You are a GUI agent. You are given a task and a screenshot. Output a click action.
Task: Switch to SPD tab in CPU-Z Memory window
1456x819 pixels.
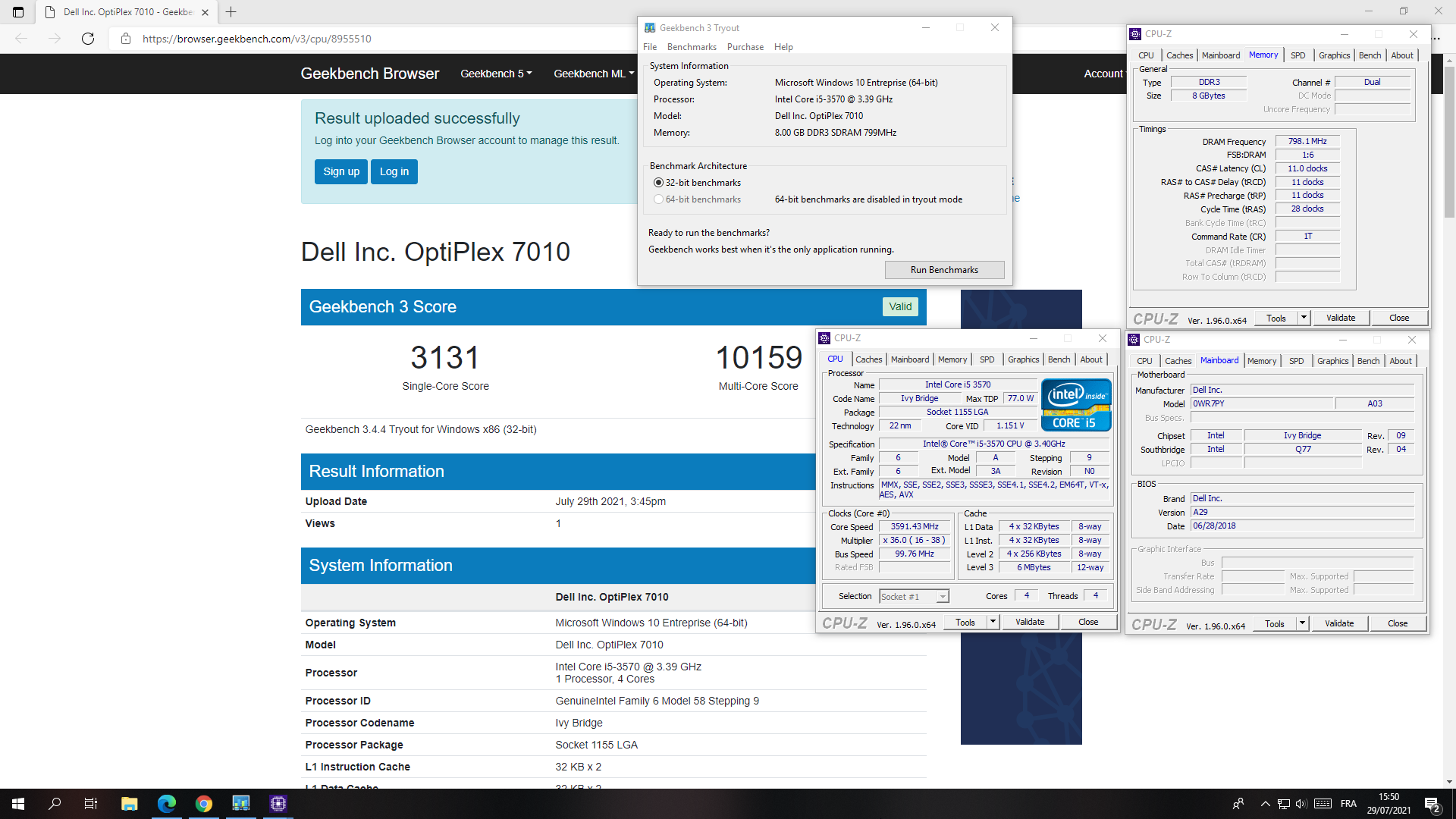pyautogui.click(x=1298, y=55)
